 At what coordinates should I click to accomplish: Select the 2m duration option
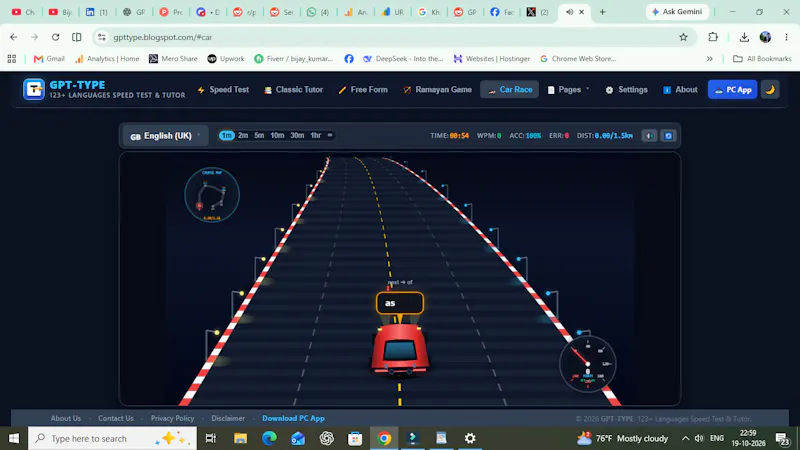click(x=243, y=135)
